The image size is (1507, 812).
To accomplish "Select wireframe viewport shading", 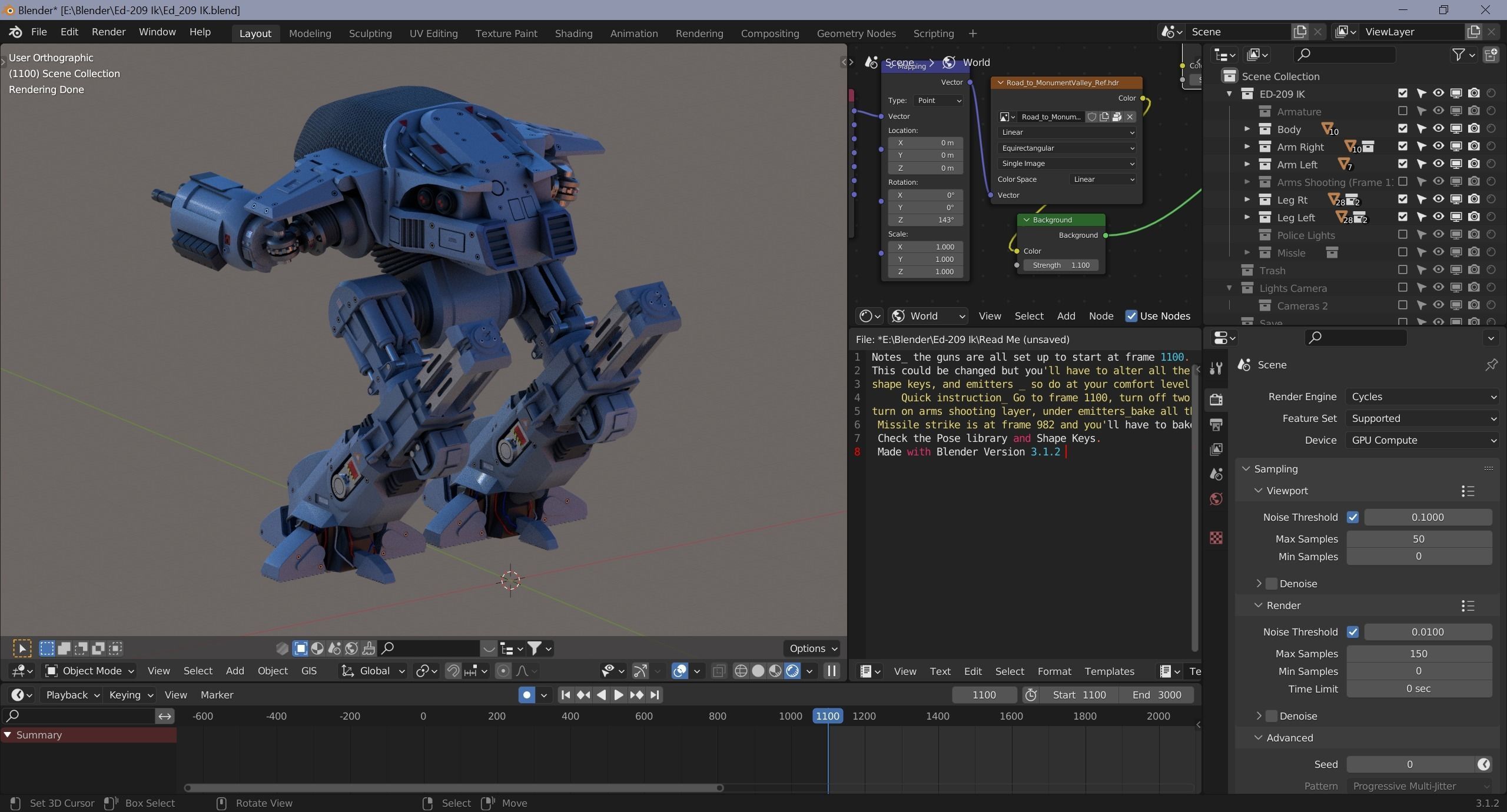I will (x=741, y=671).
